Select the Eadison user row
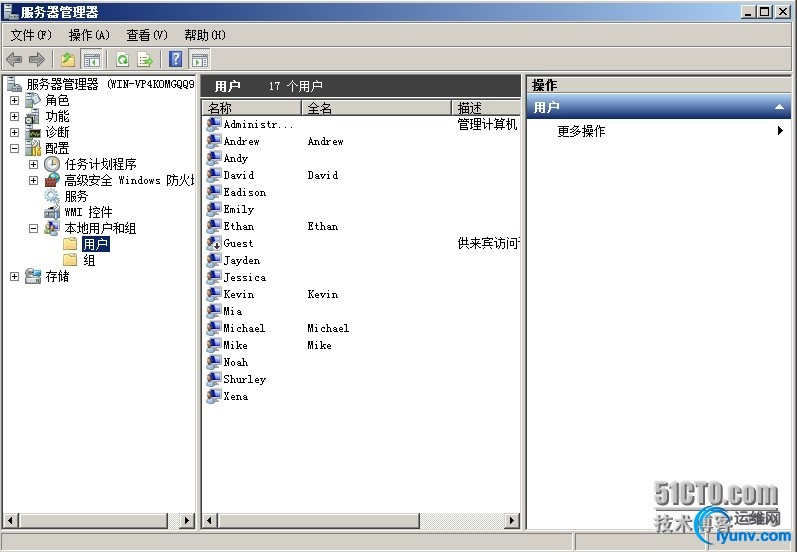797x552 pixels. click(362, 193)
